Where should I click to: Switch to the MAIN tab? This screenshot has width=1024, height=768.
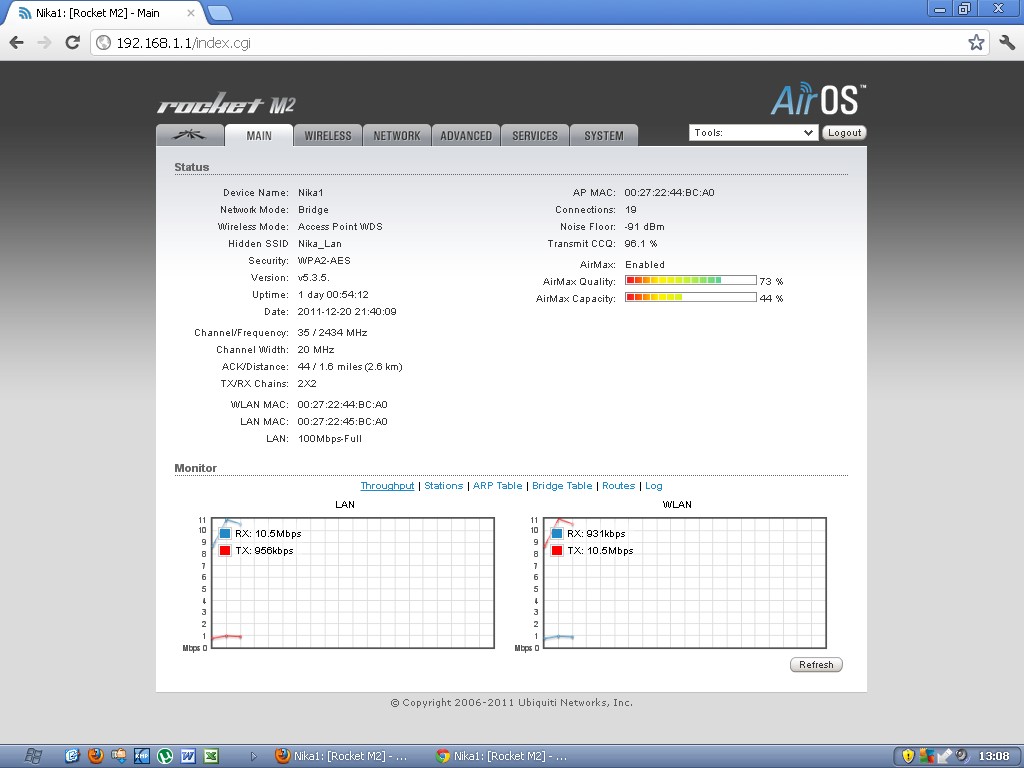[259, 135]
